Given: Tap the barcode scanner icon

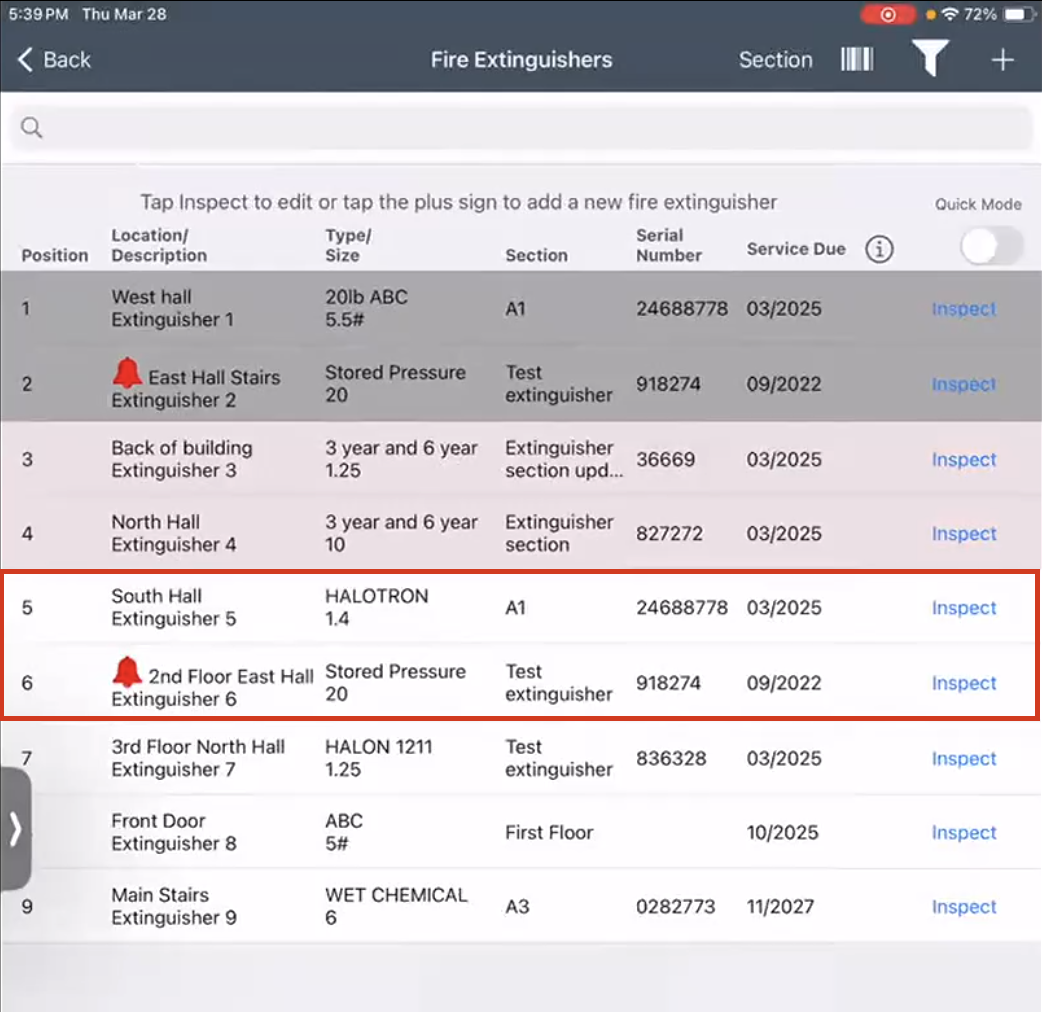Looking at the screenshot, I should coord(857,59).
